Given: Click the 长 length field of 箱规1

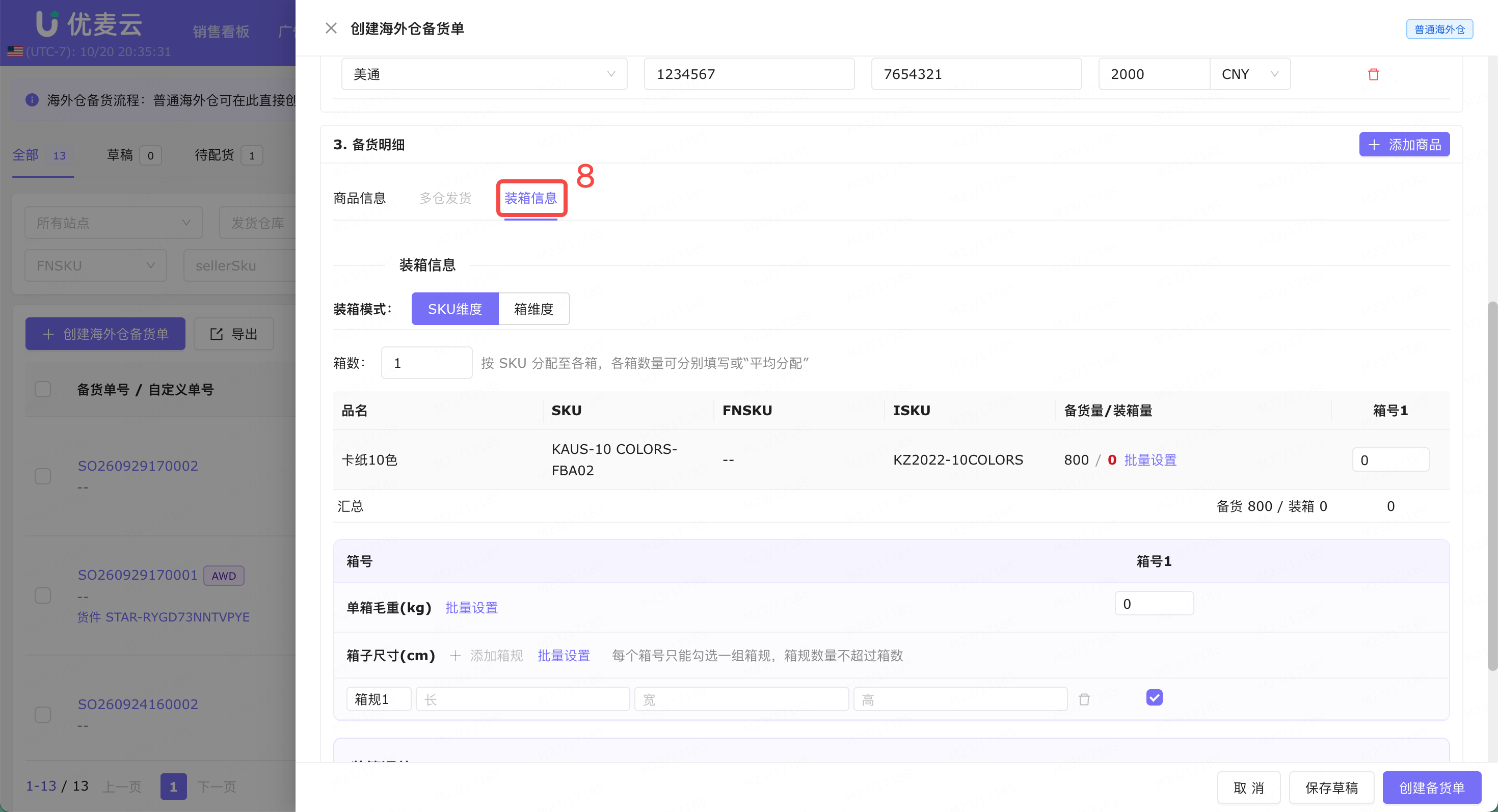Looking at the screenshot, I should pos(523,699).
